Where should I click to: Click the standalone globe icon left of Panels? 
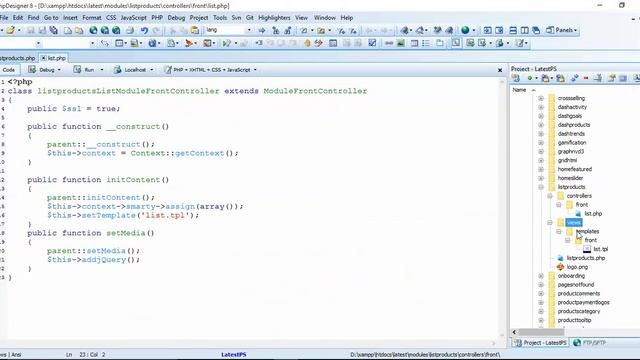(x=465, y=30)
